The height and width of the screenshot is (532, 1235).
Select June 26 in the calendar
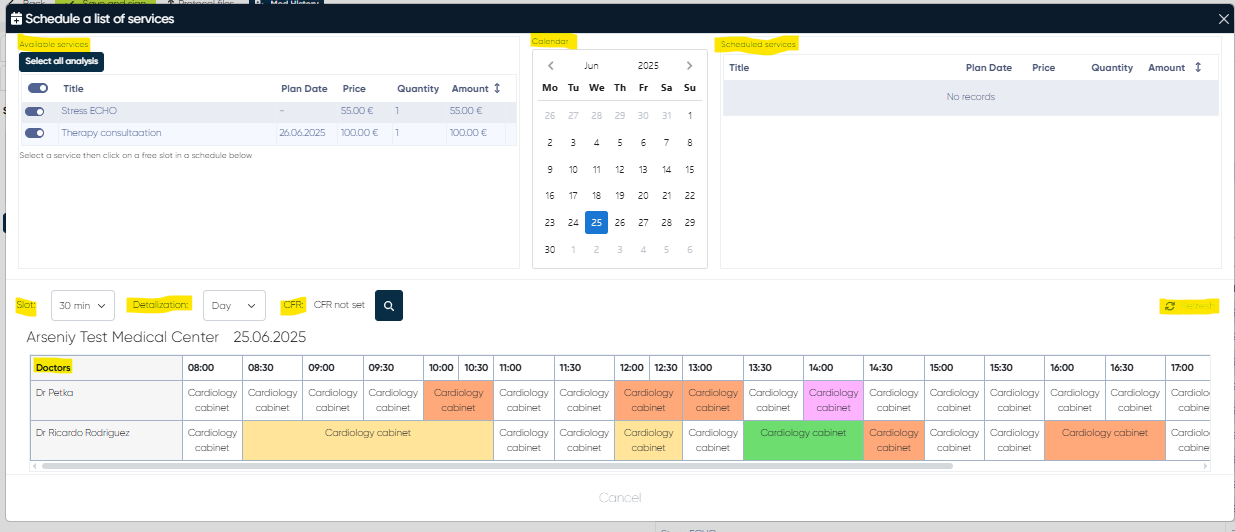click(x=620, y=223)
